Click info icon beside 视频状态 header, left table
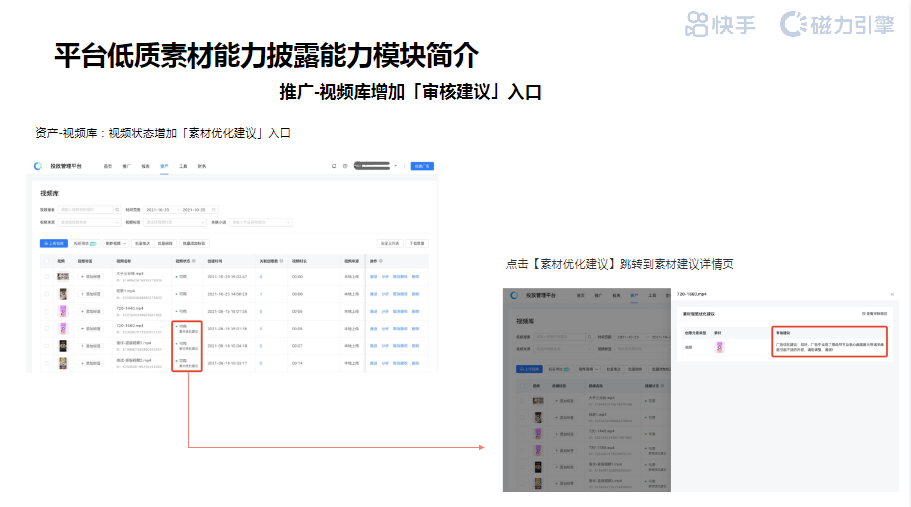 tap(193, 261)
